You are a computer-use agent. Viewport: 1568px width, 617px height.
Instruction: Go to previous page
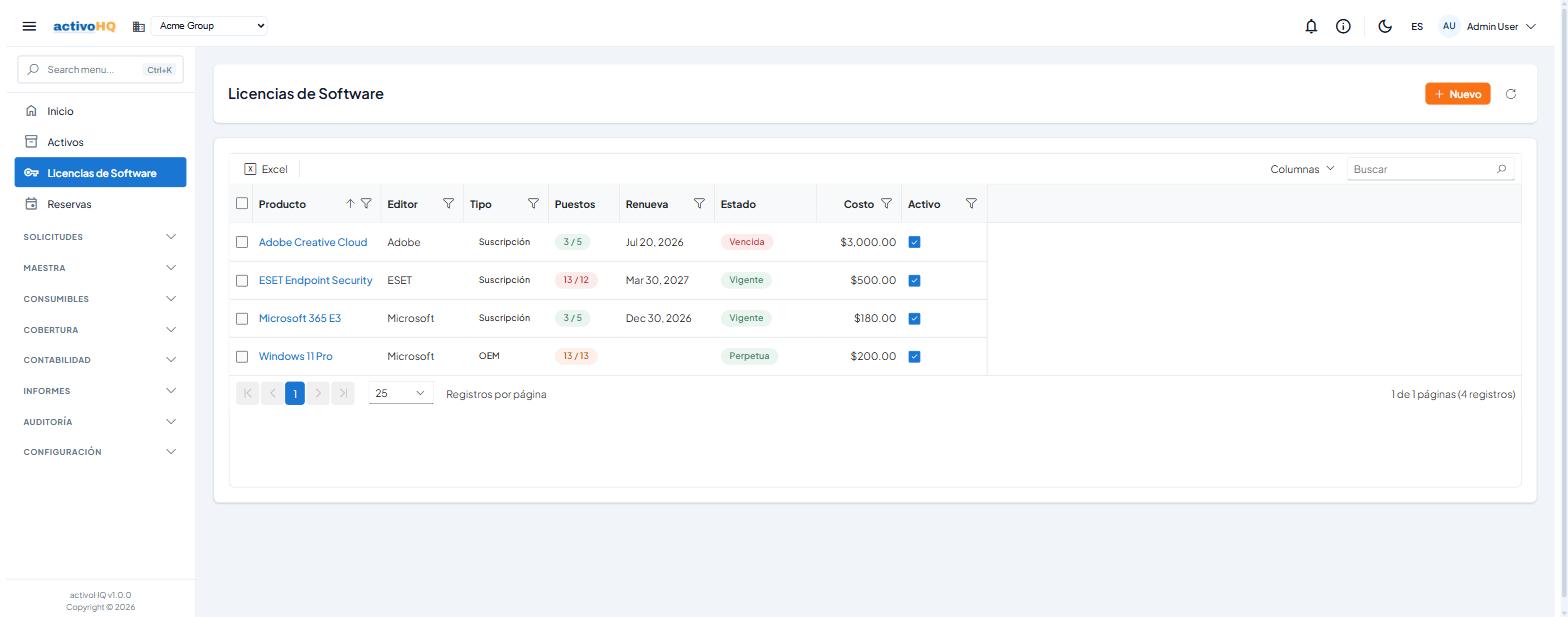pos(272,393)
